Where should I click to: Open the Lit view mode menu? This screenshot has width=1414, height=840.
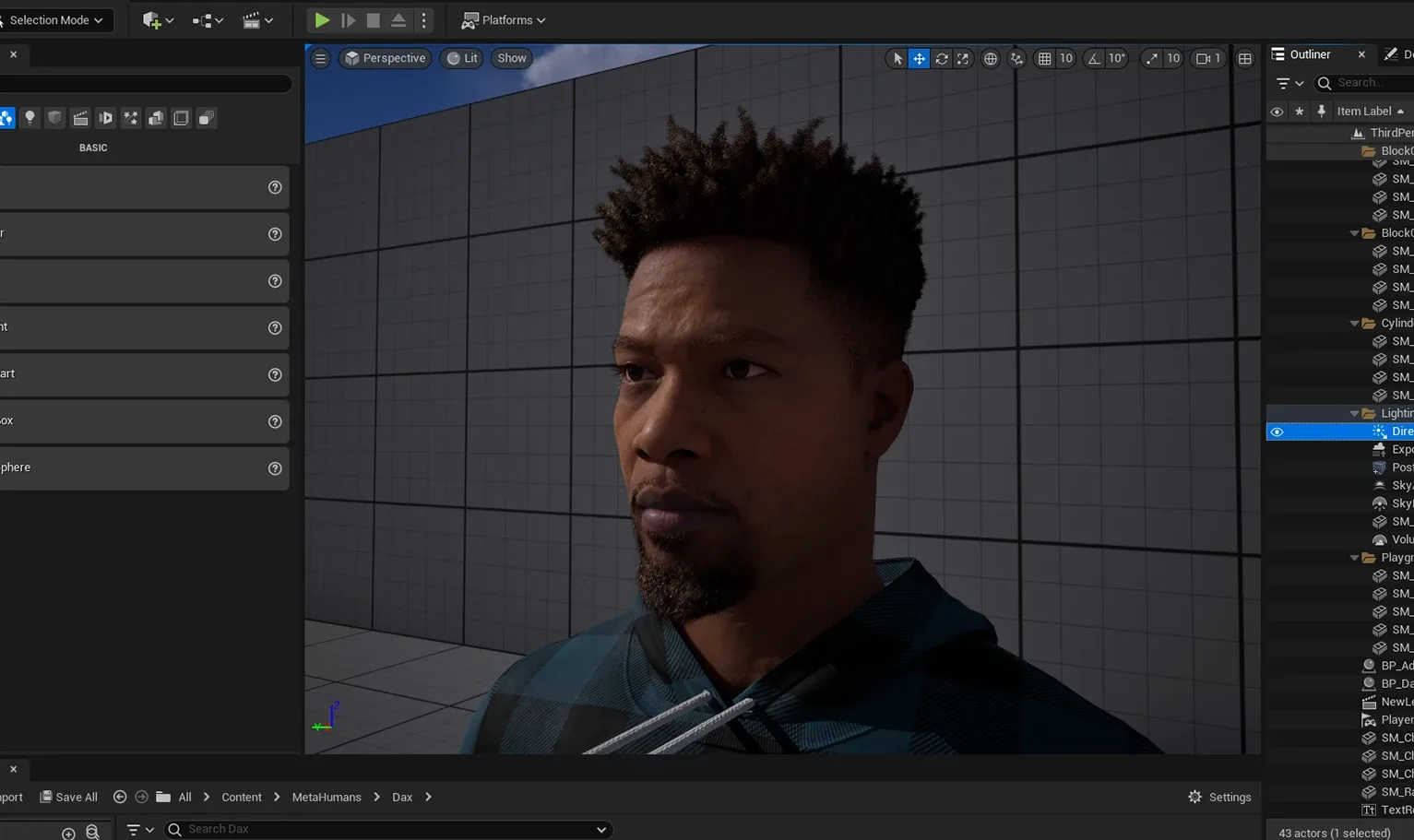[x=462, y=58]
